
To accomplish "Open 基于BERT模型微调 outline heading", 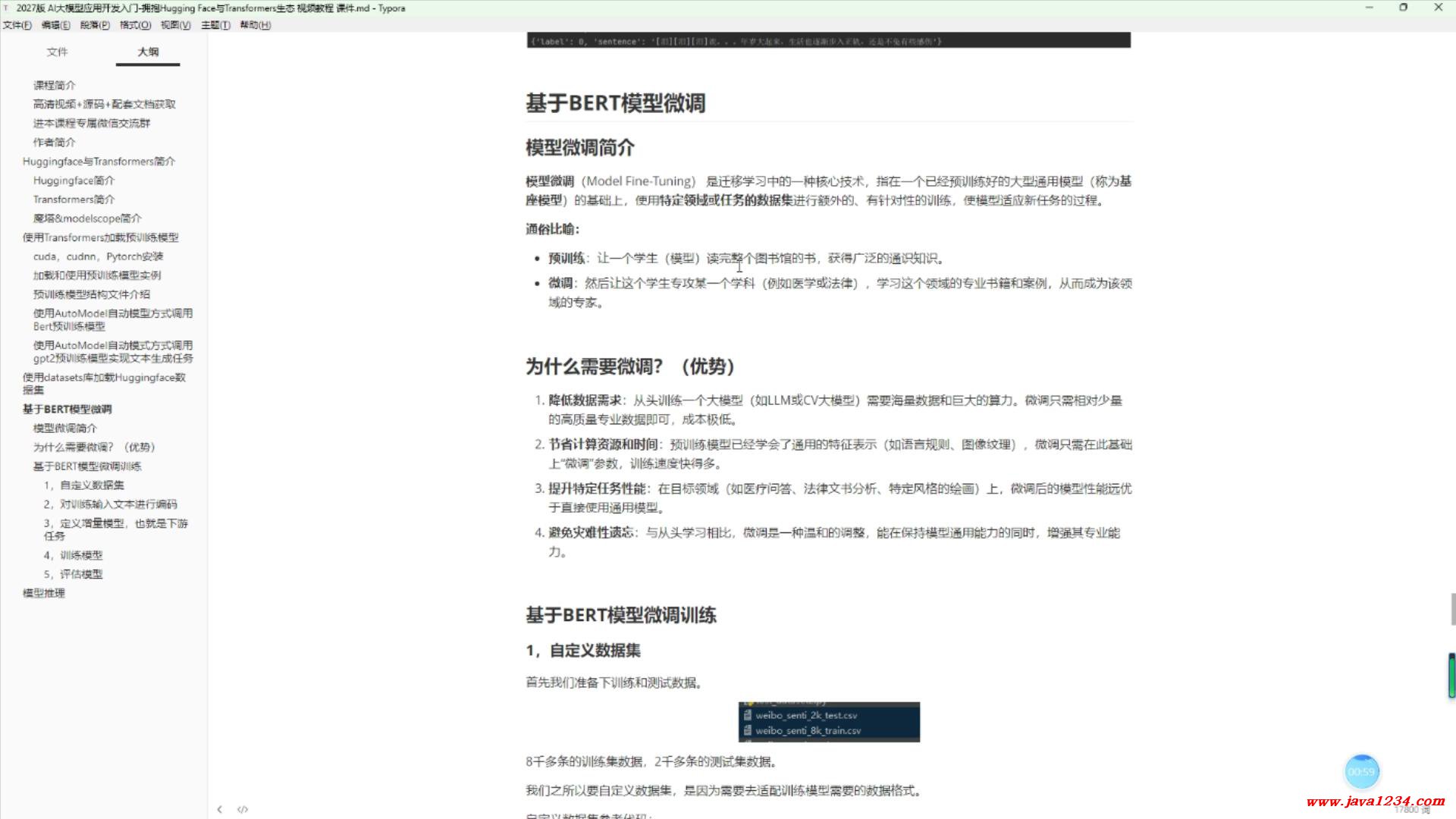I will pos(67,409).
